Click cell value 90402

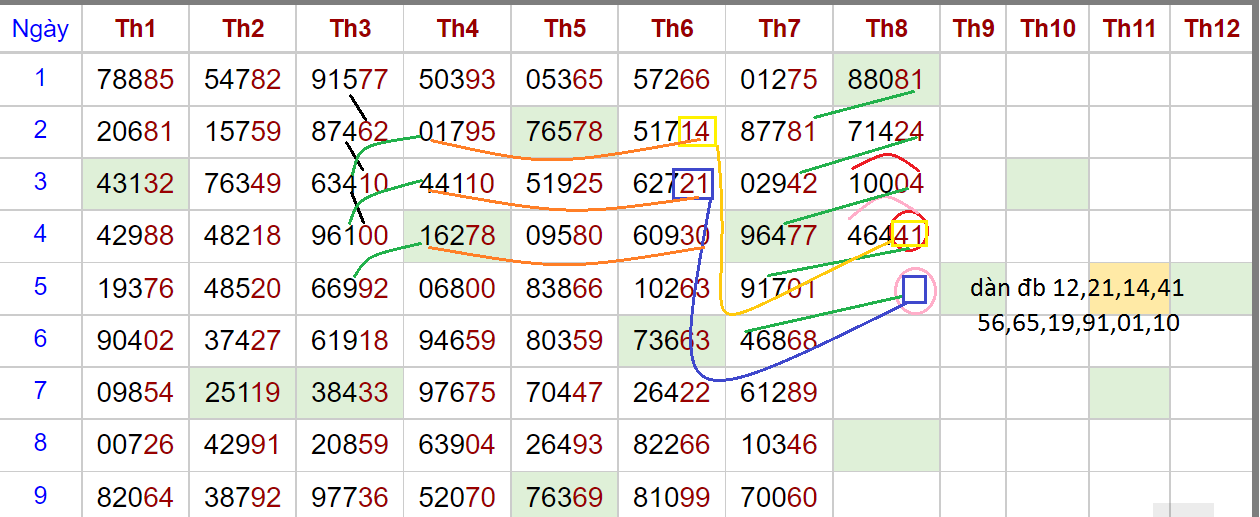coord(135,341)
